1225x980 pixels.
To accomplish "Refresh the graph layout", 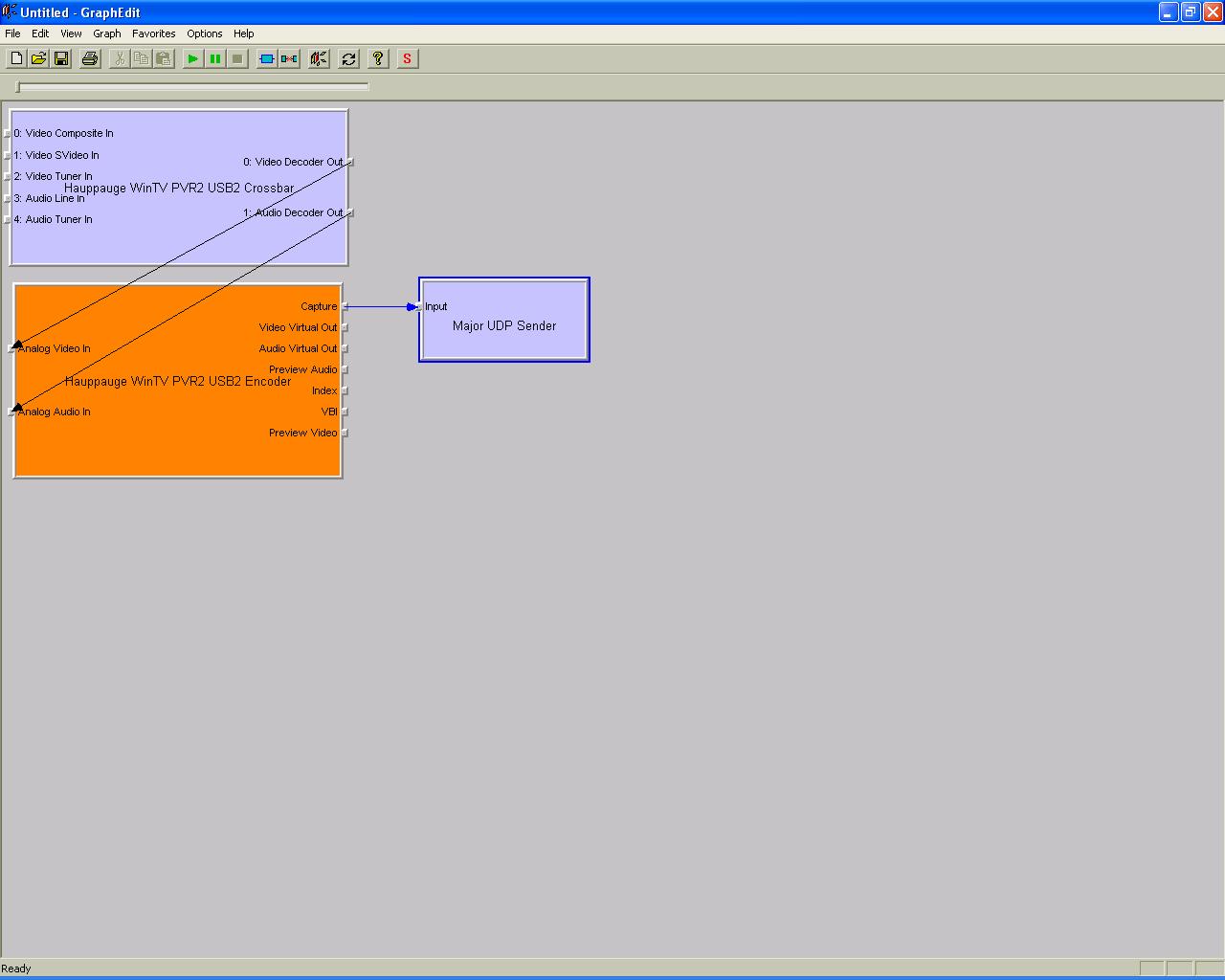I will click(348, 58).
